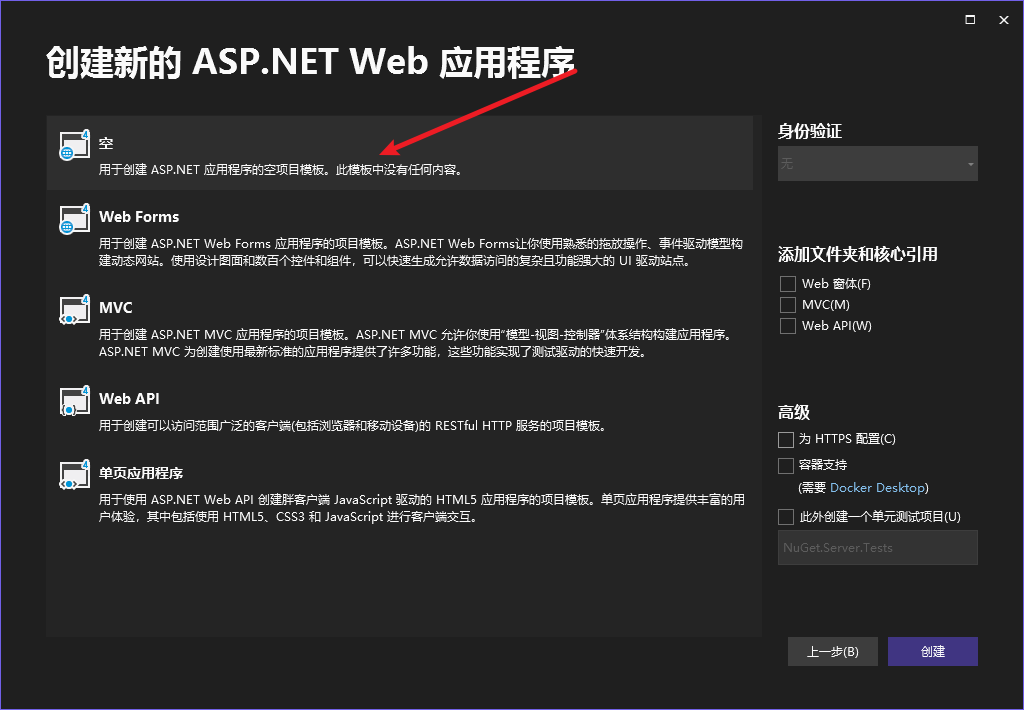
Task: Click the MVC template description text
Action: pos(418,344)
